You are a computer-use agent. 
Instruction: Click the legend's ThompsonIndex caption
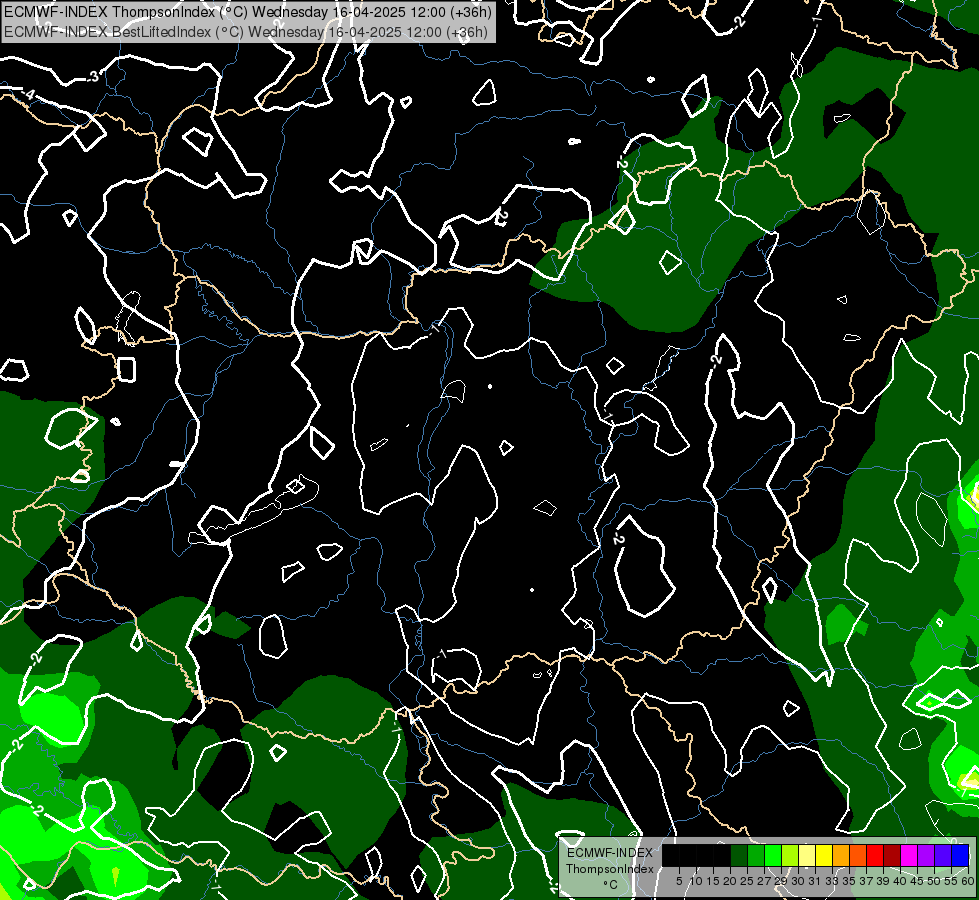tap(610, 869)
